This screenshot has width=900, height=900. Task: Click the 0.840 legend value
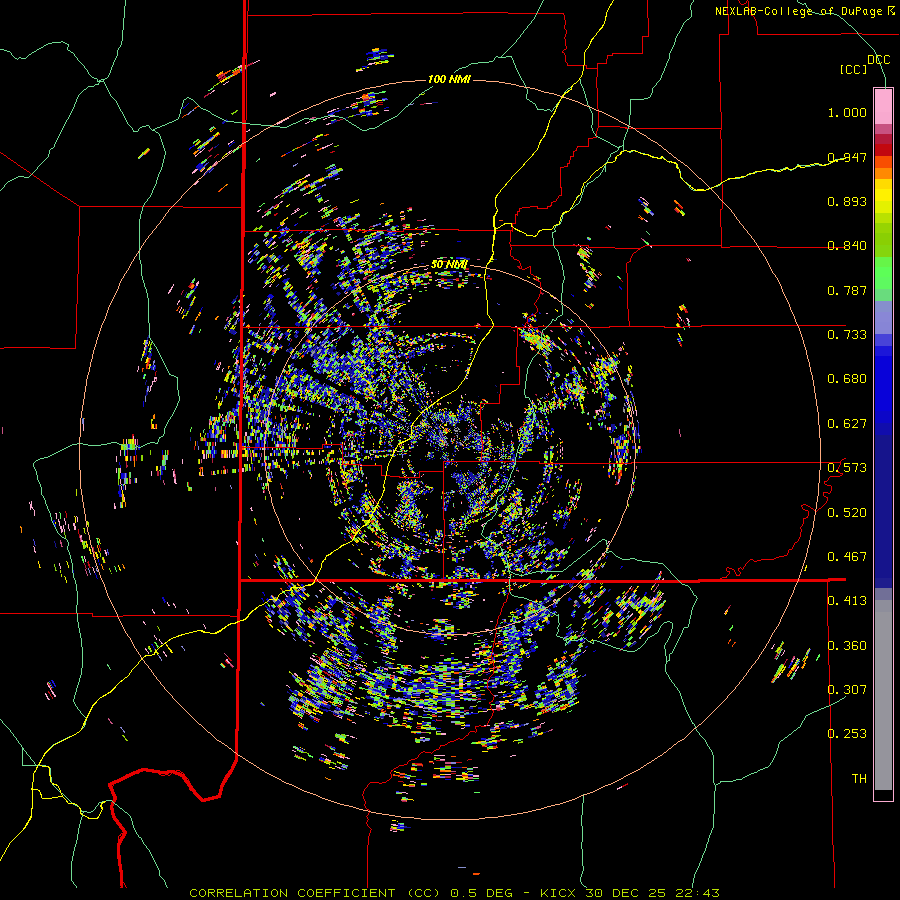coord(847,246)
